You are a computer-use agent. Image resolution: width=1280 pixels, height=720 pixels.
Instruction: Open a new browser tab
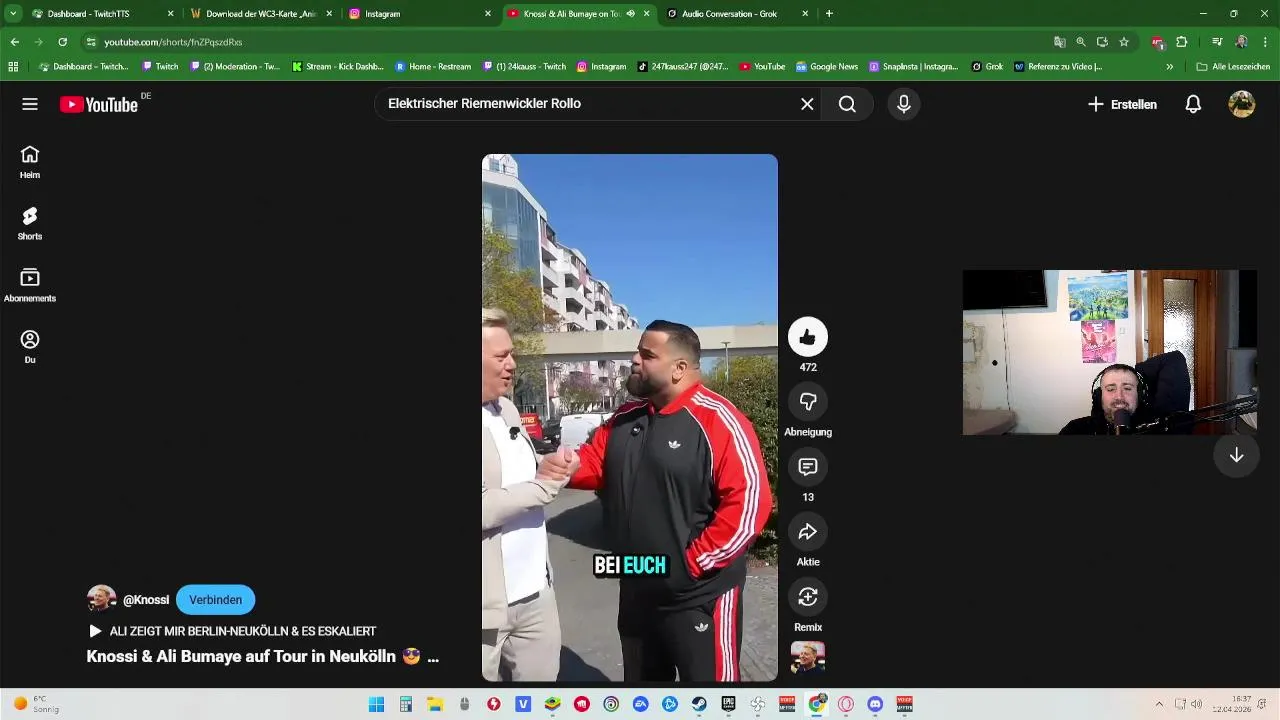[x=829, y=14]
